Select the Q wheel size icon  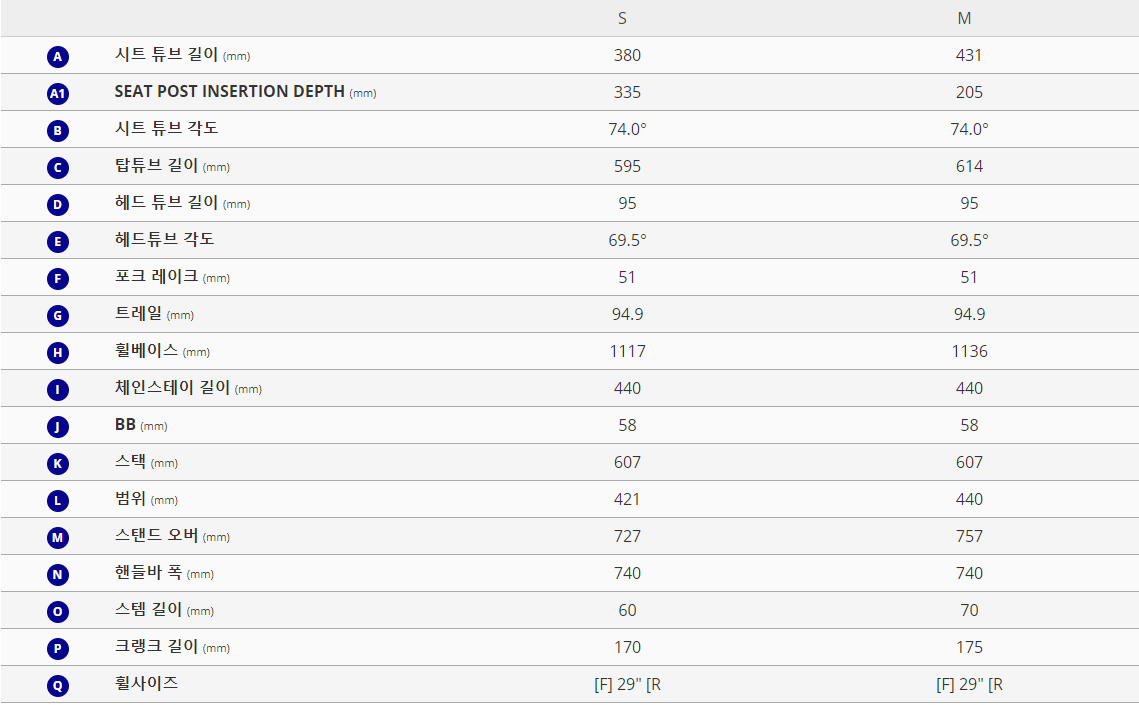point(58,686)
